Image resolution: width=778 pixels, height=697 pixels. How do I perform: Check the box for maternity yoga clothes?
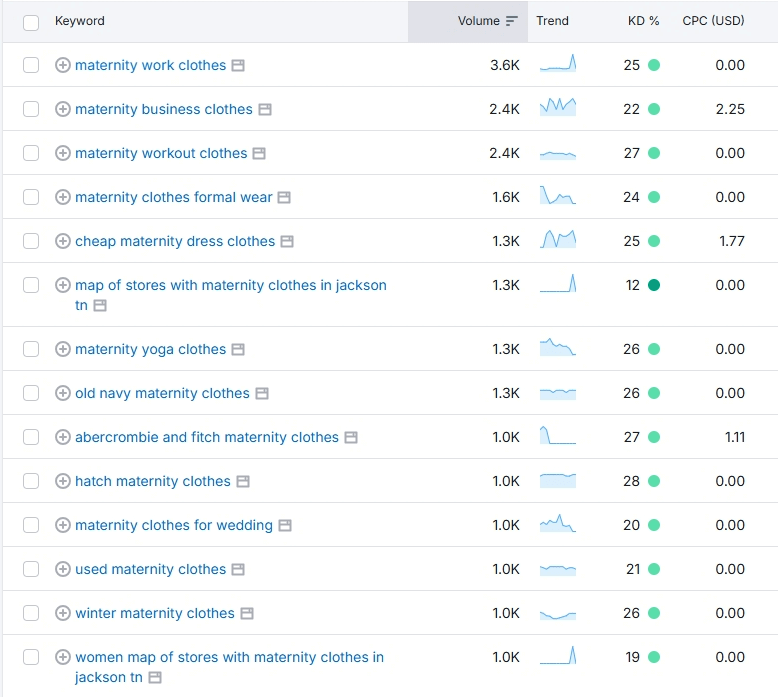(x=31, y=349)
